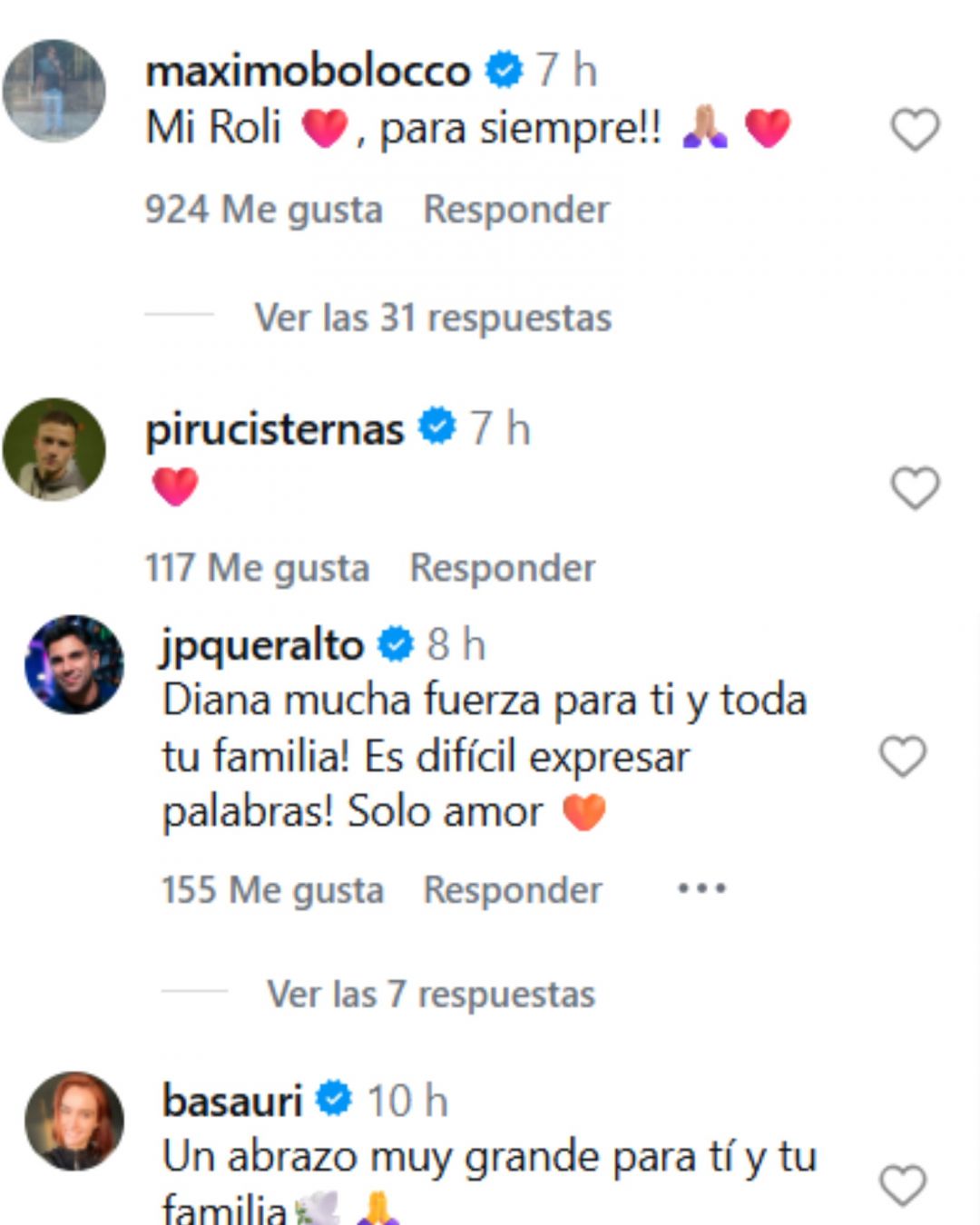Screen dimensions: 980x1225
Task: Like jpqueralto's comment with the heart
Action: (903, 756)
